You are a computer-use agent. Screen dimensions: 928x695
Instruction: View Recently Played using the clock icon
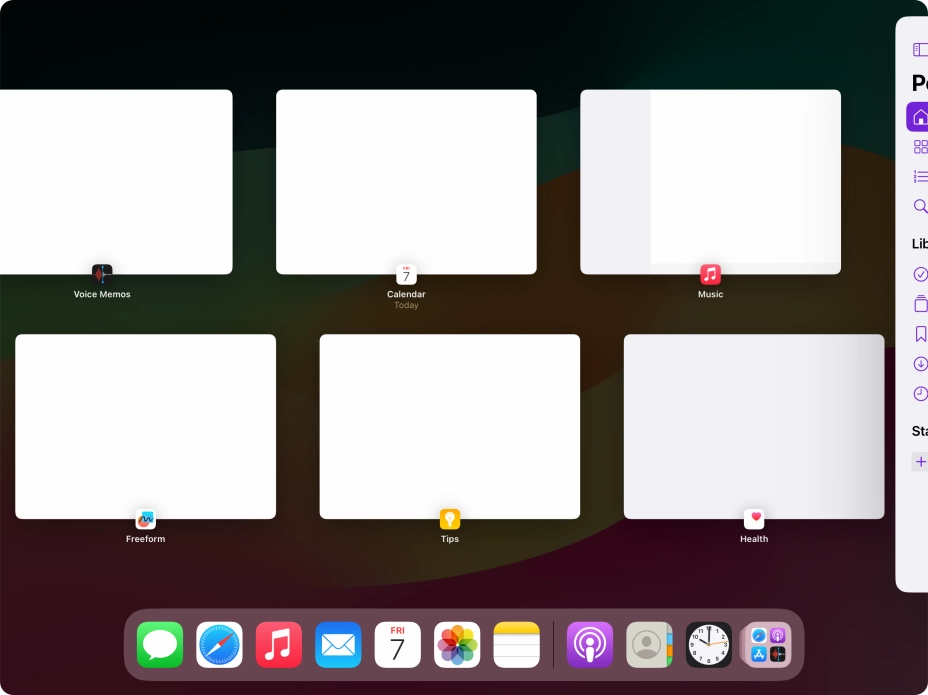tap(919, 393)
